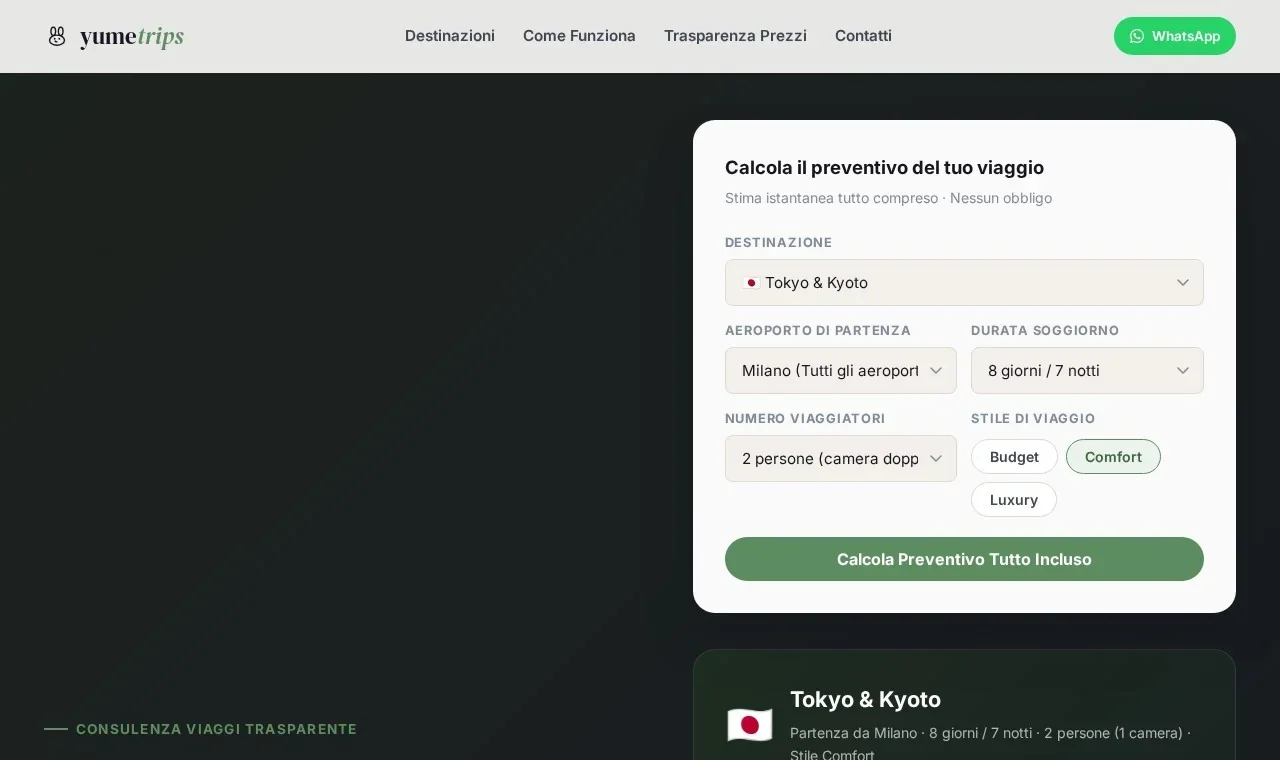1280x760 pixels.
Task: Click the Japan flag icon in the destination field
Action: click(x=751, y=283)
